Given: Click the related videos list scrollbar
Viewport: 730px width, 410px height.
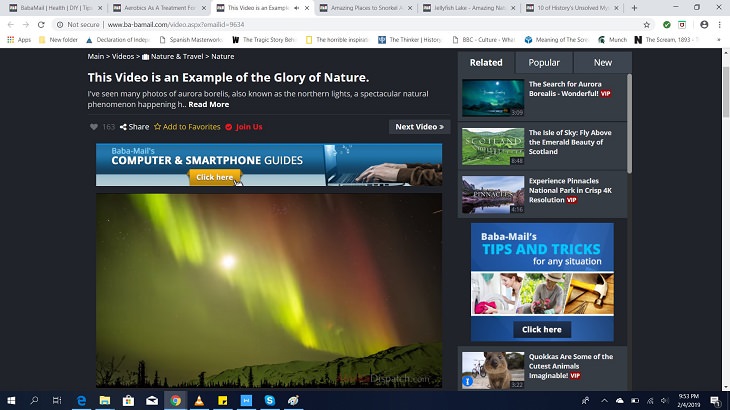Looking at the screenshot, I should coord(629,124).
